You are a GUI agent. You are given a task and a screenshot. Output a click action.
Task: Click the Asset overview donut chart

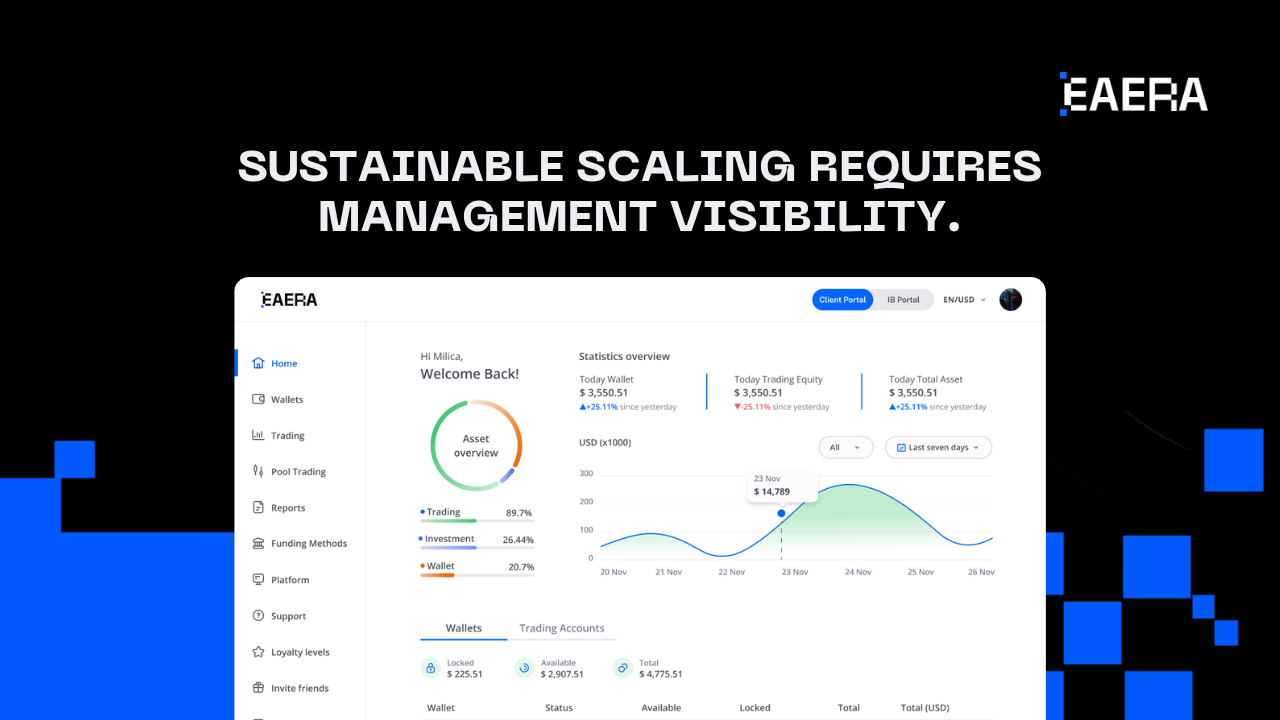476,445
